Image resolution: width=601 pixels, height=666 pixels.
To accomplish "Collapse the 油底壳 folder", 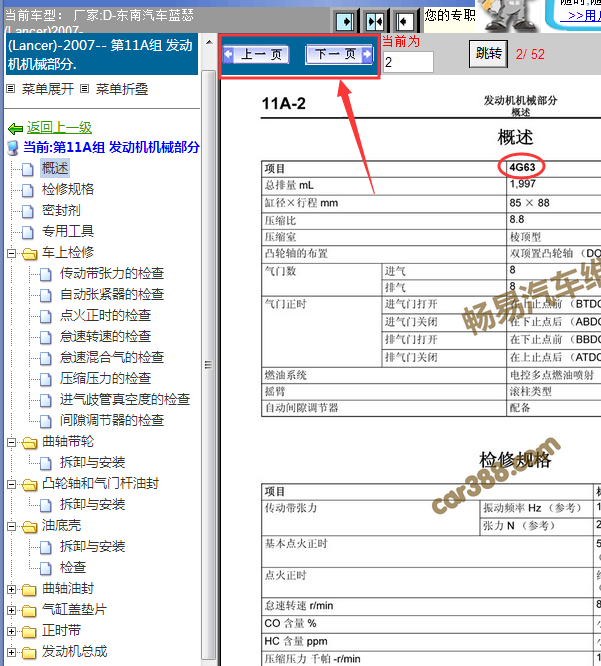I will click(x=11, y=527).
